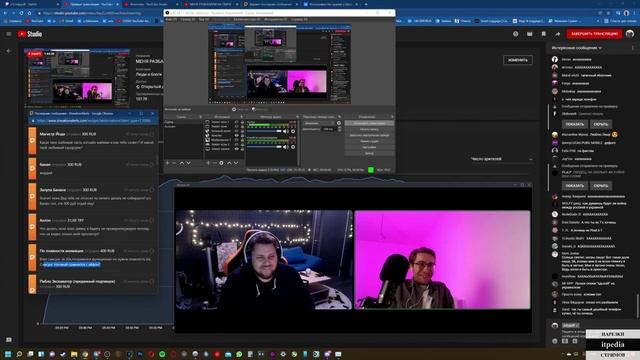Add a new scene in OBS Scenes panel

[167, 163]
